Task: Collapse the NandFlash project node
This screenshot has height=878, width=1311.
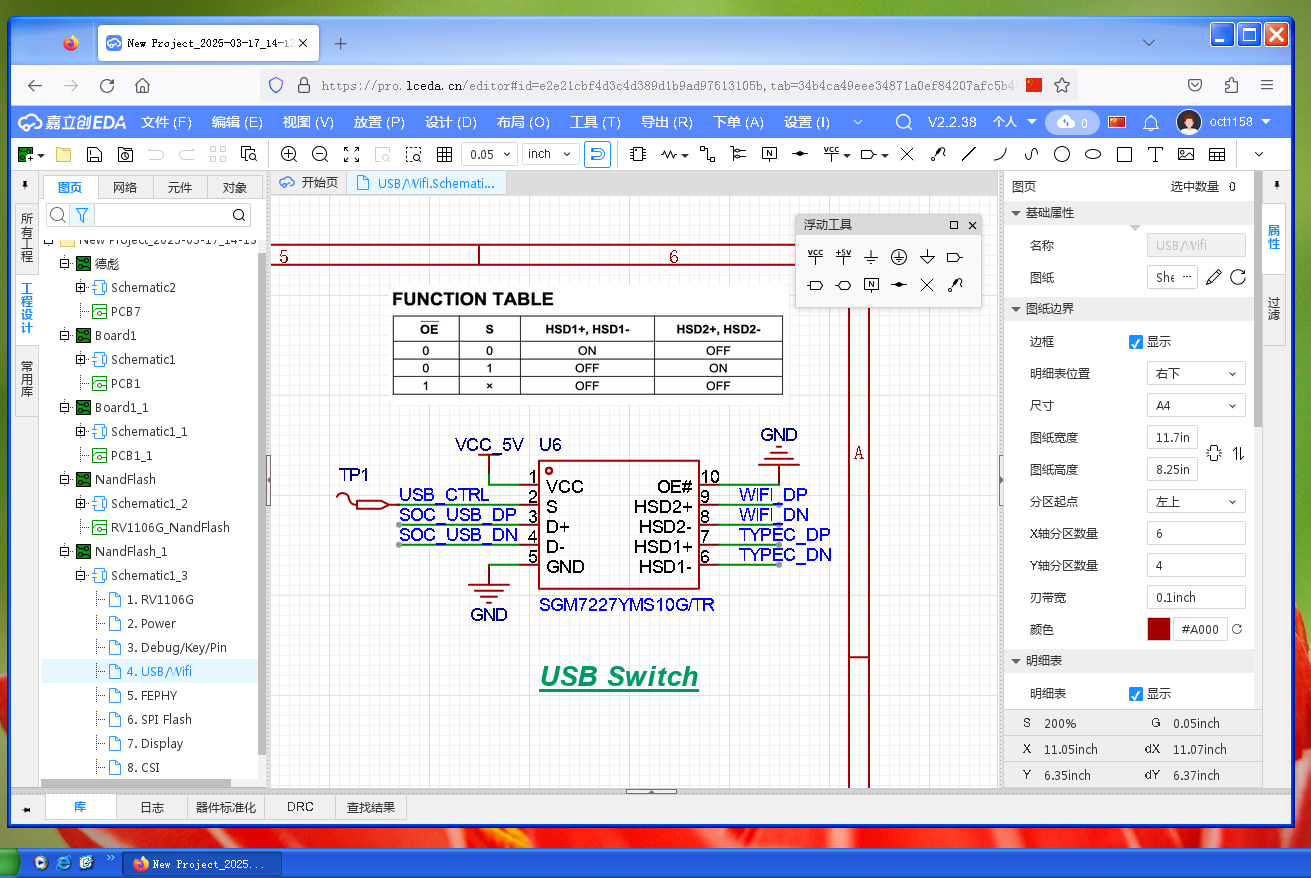Action: [64, 480]
